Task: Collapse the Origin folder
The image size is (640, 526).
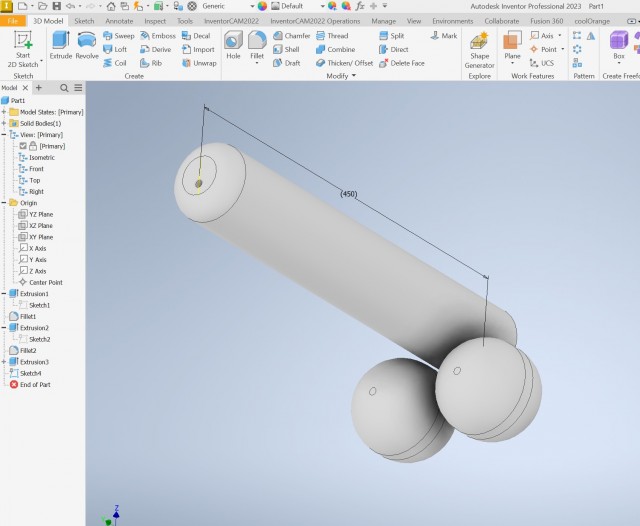Action: 4,203
